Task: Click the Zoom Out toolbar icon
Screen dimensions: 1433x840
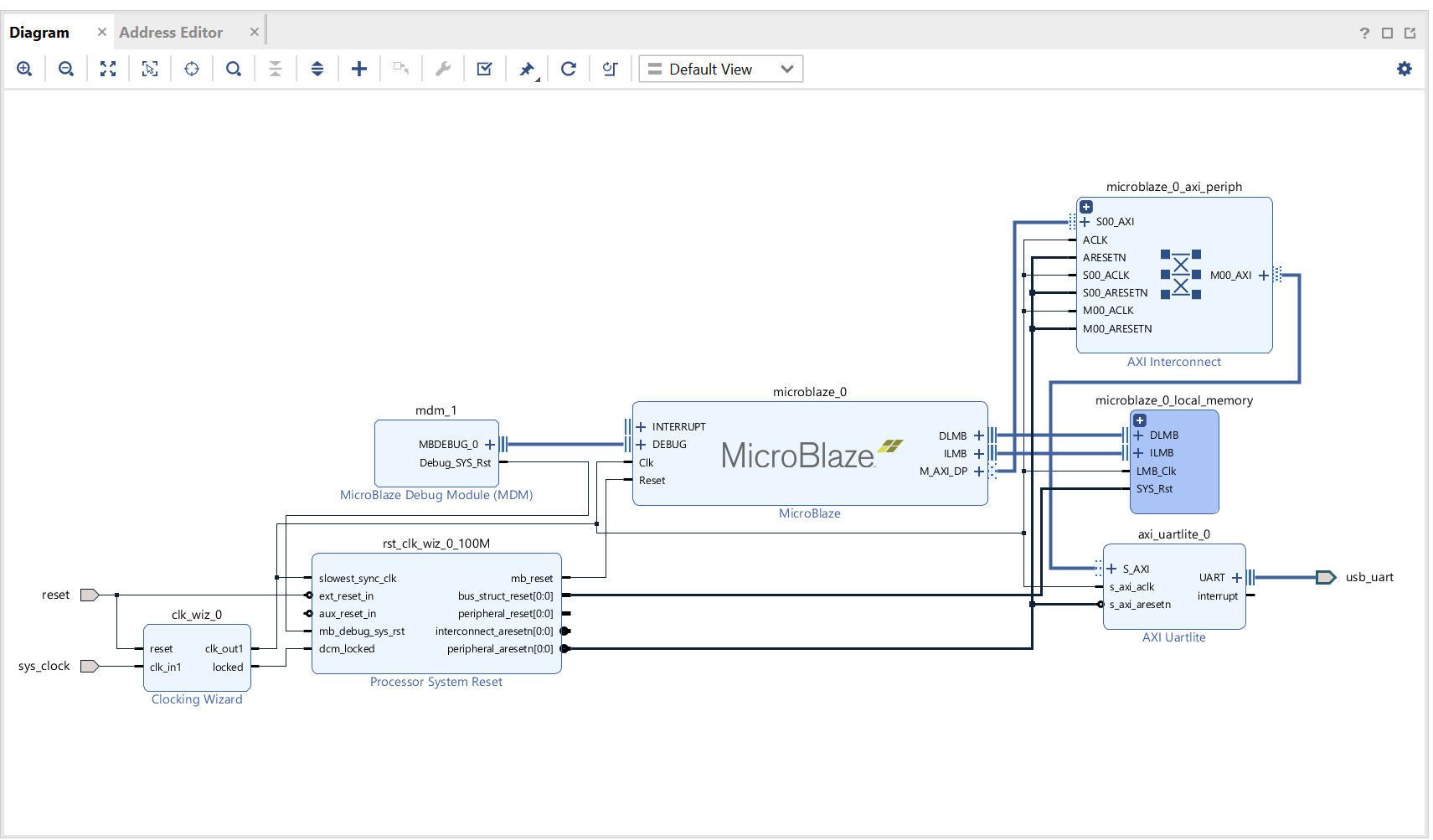Action: 66,69
